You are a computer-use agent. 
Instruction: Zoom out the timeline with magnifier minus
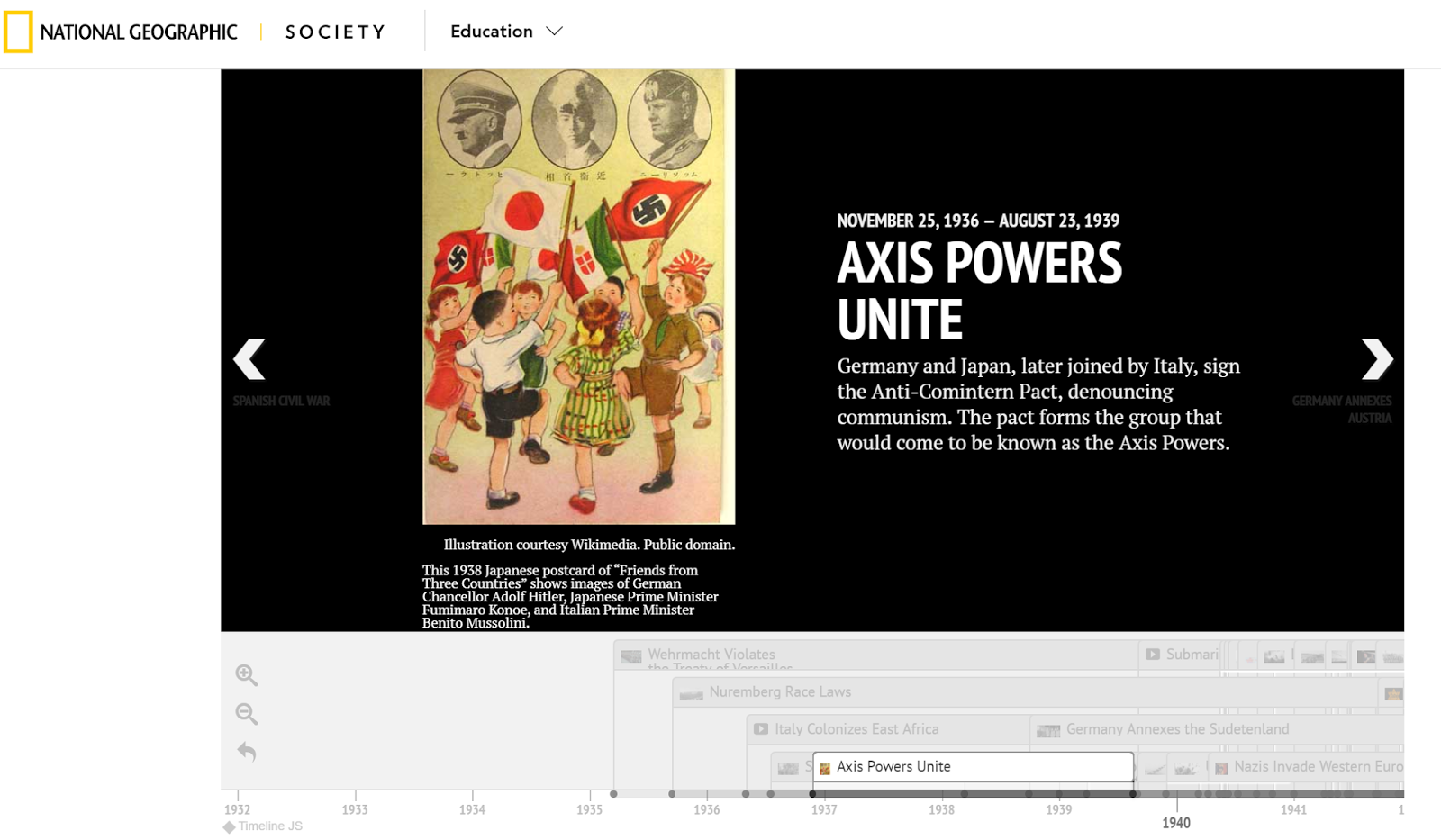(x=247, y=714)
